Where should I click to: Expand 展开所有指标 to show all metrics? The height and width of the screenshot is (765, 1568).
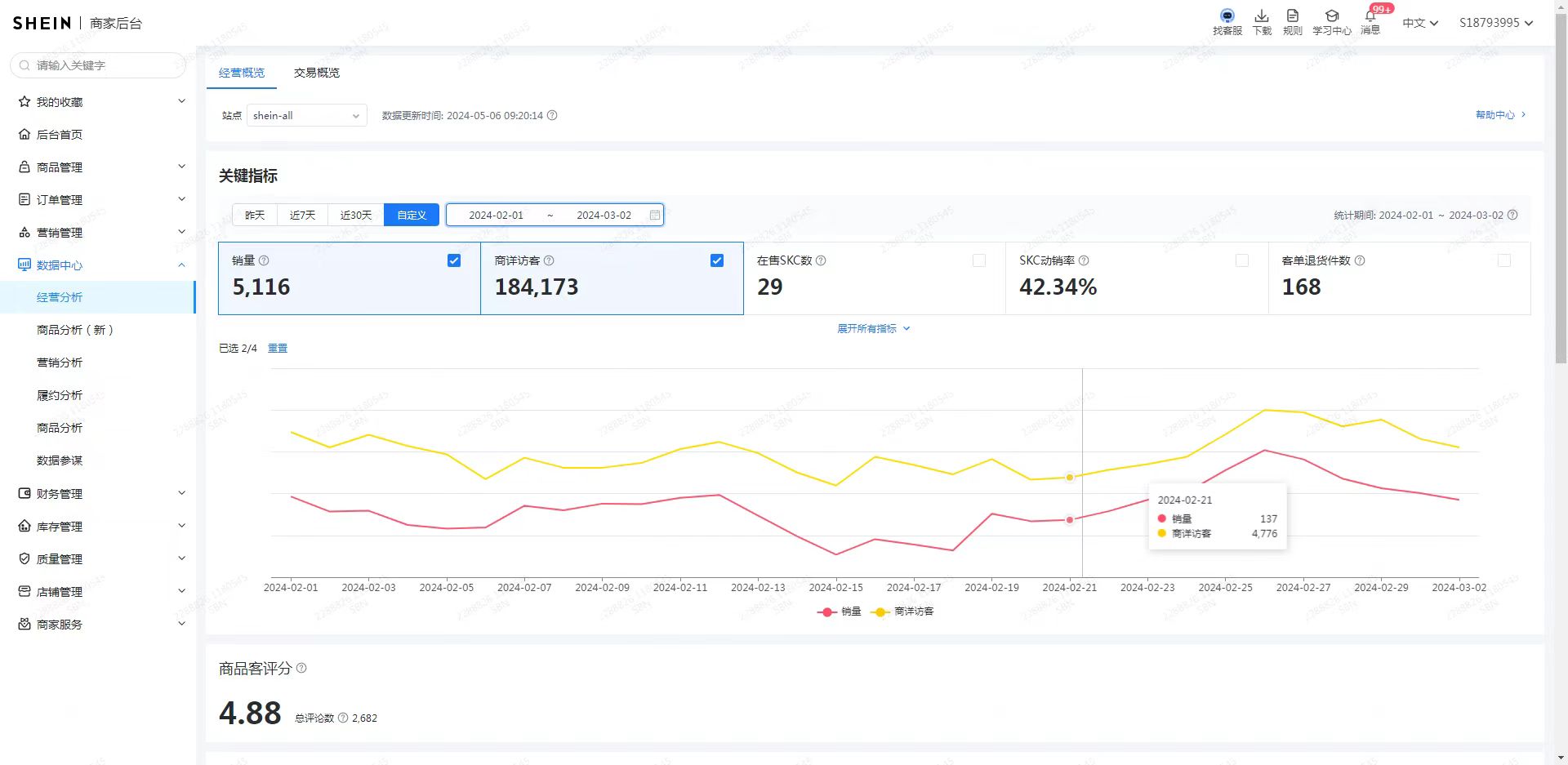pos(872,328)
